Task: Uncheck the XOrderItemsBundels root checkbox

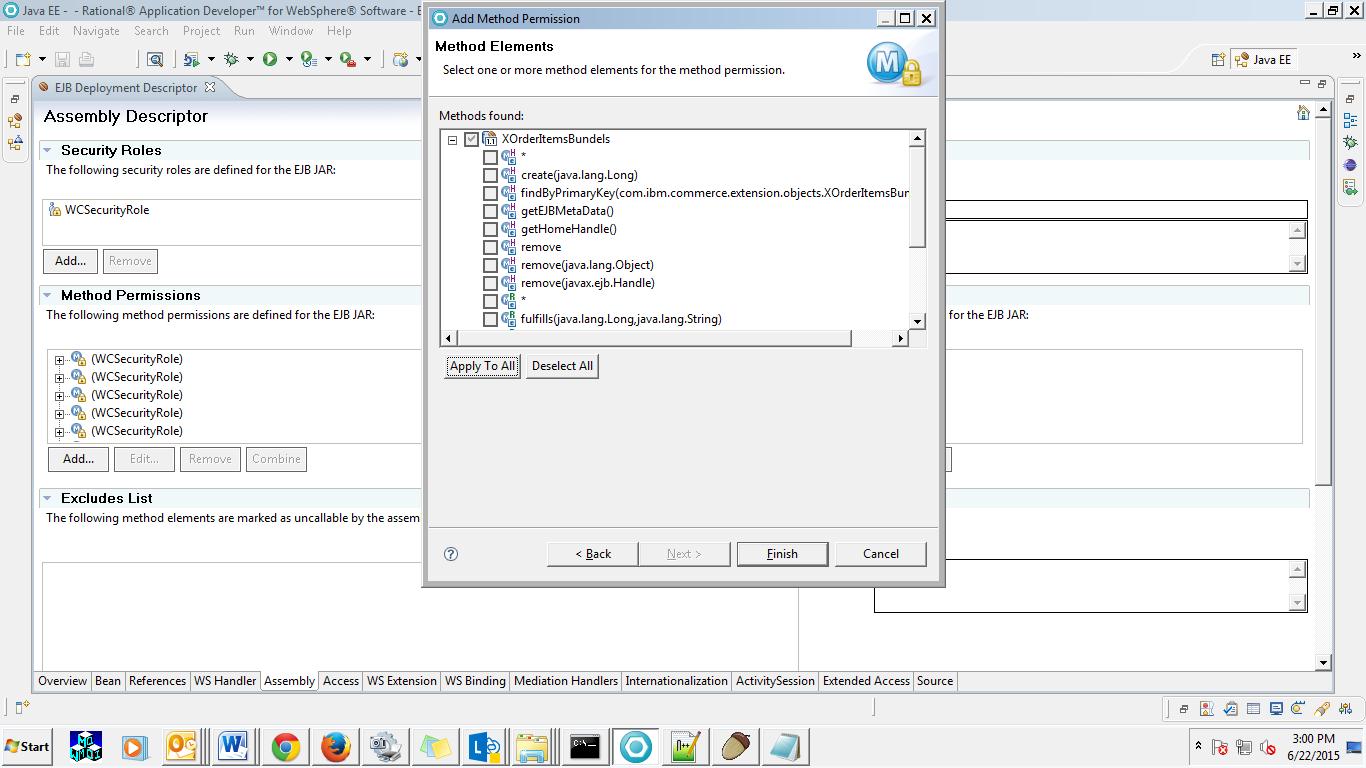Action: (x=471, y=139)
